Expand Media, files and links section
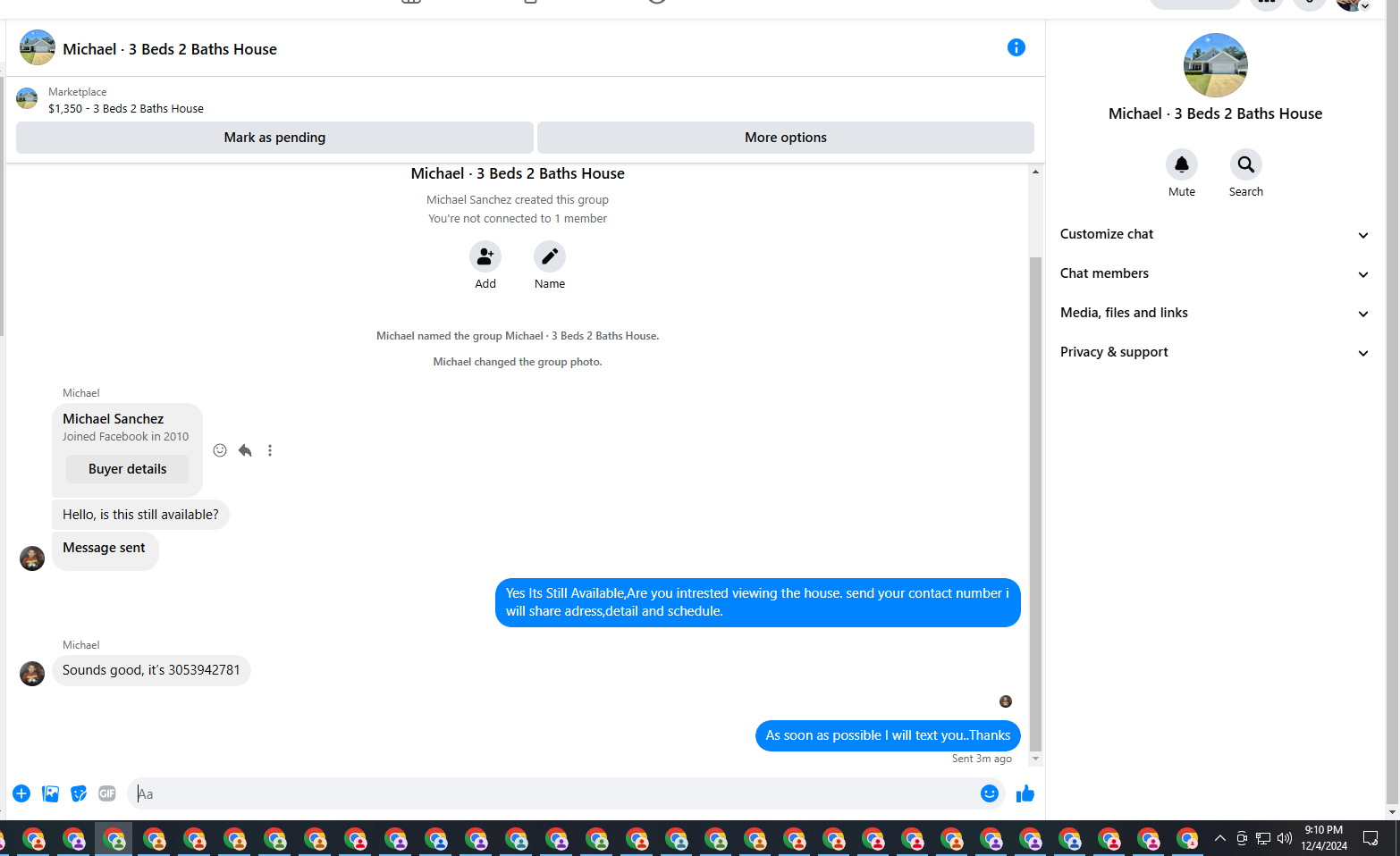 tap(1214, 313)
